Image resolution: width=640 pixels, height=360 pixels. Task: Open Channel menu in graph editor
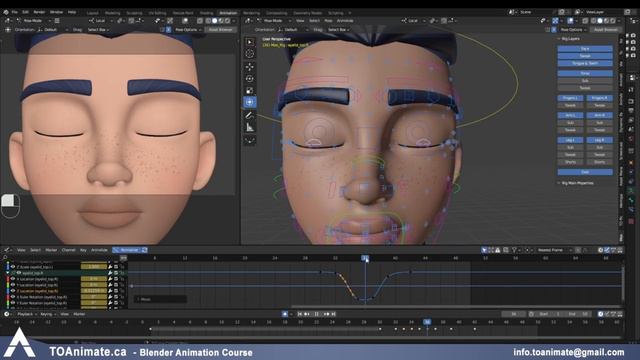point(69,250)
